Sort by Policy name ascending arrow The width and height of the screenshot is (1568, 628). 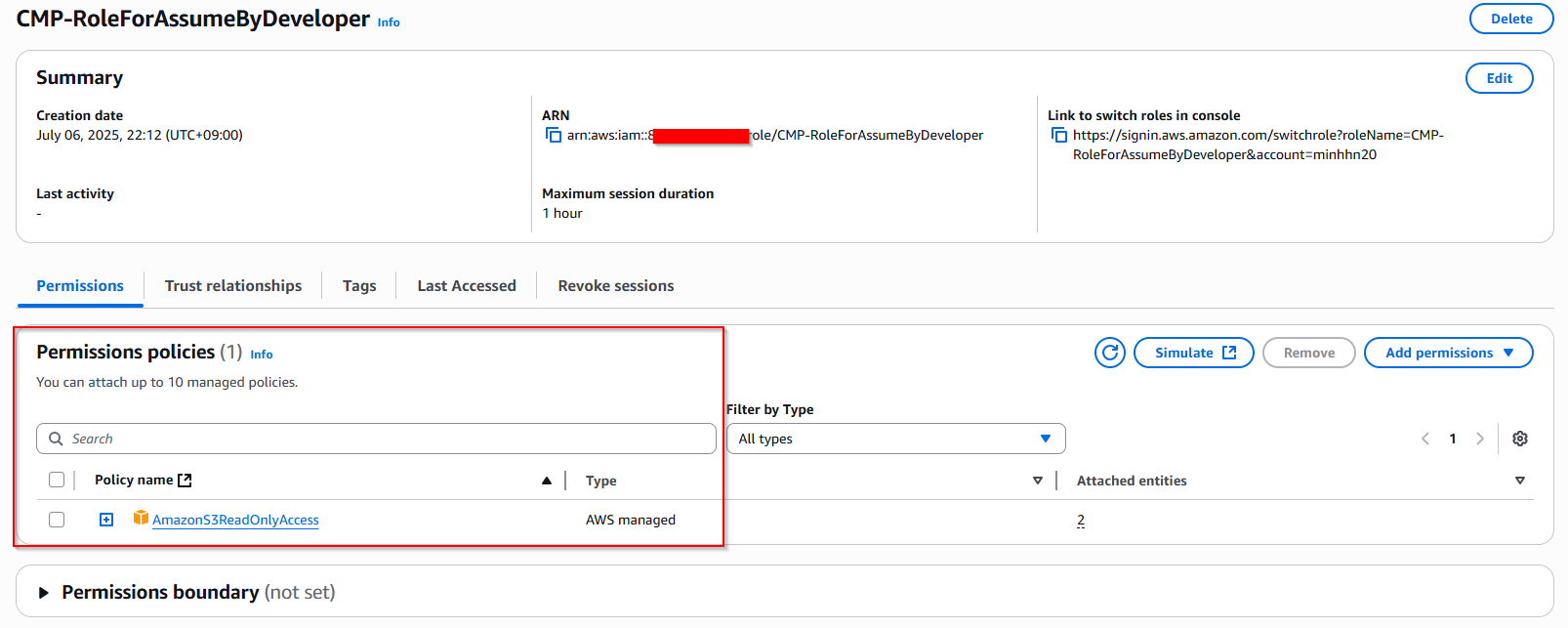547,481
